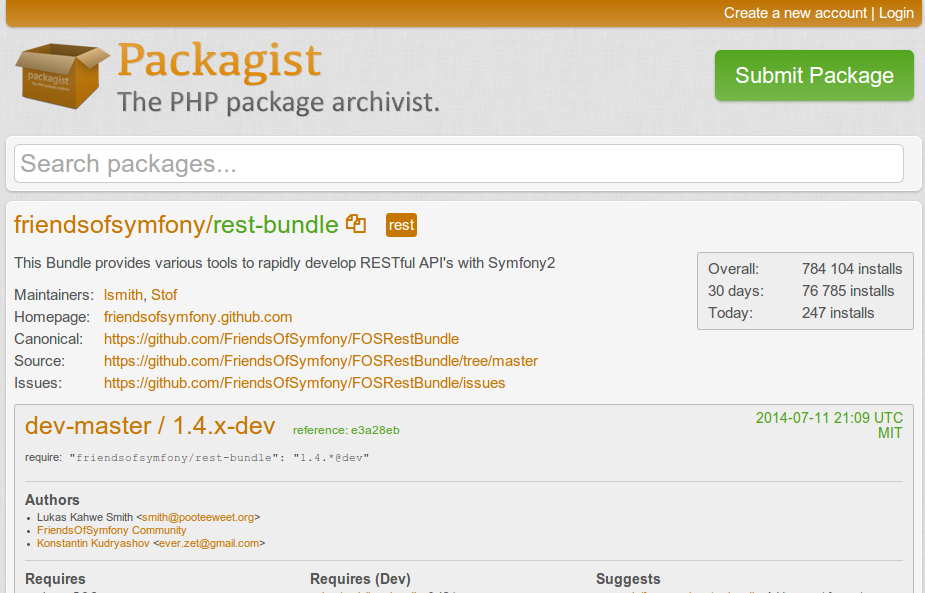925x593 pixels.
Task: Click the dev-master / 1.4.x-dev version heading
Action: pyautogui.click(x=150, y=426)
